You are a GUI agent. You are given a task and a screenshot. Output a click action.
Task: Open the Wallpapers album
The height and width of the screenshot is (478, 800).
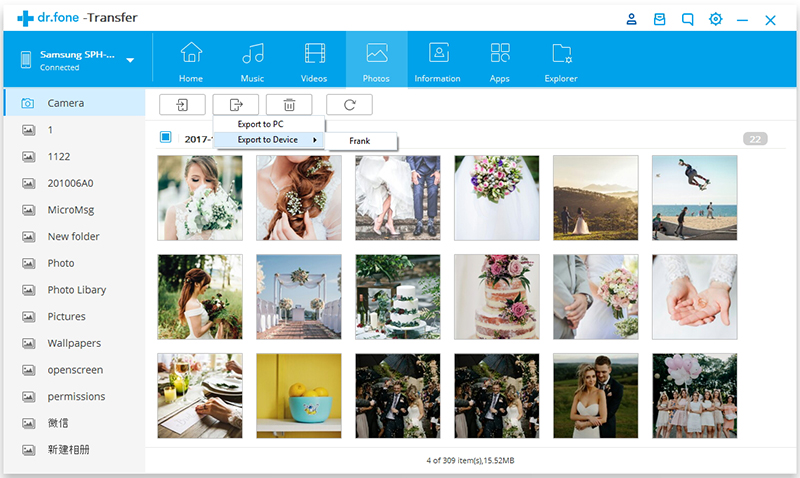[74, 343]
